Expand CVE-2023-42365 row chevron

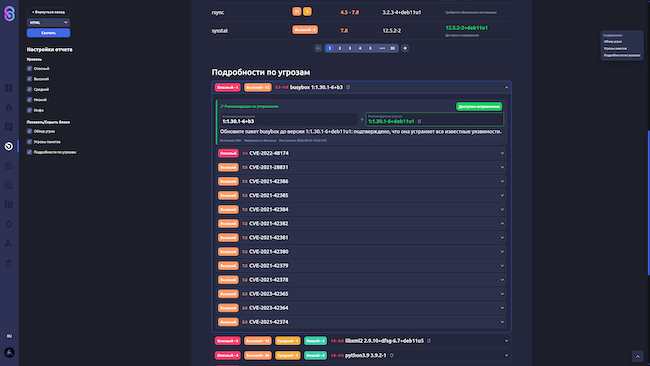502,294
